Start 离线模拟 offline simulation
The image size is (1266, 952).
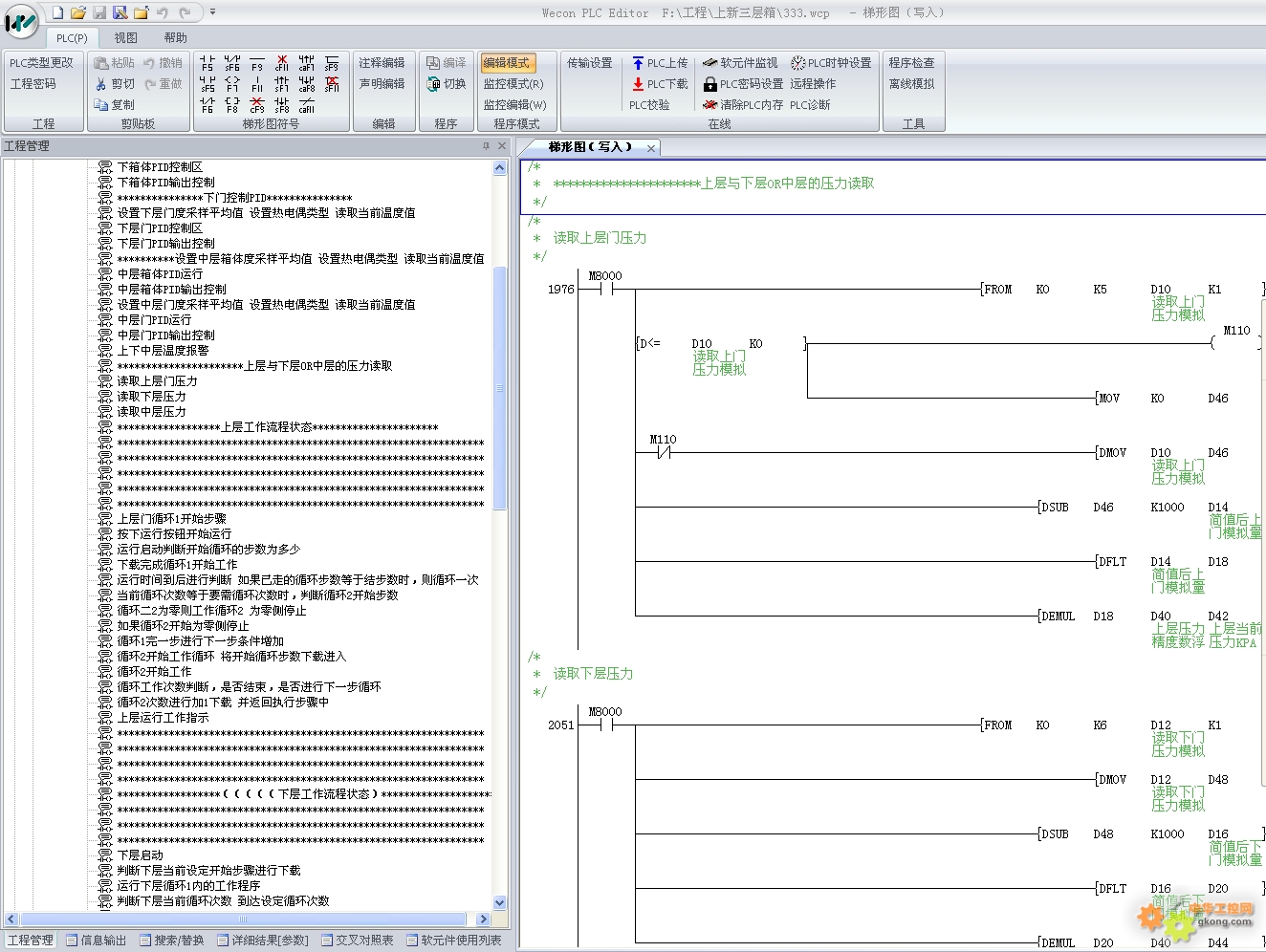[x=911, y=84]
